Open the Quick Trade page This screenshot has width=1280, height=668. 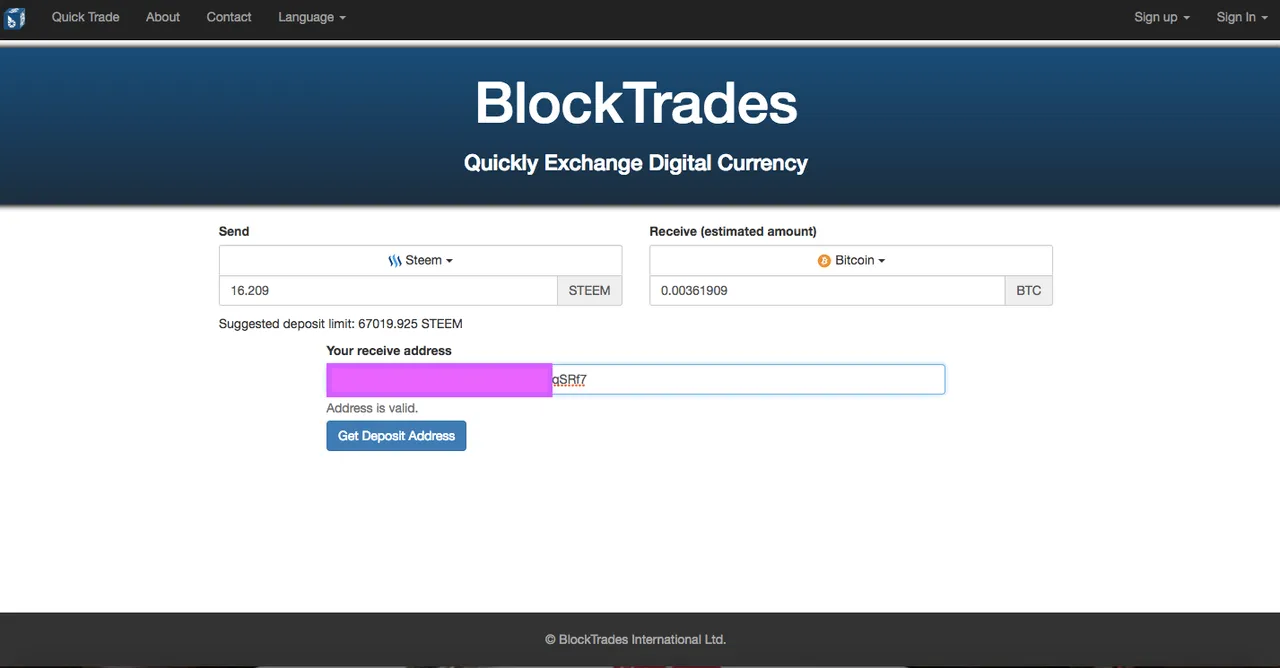click(86, 17)
